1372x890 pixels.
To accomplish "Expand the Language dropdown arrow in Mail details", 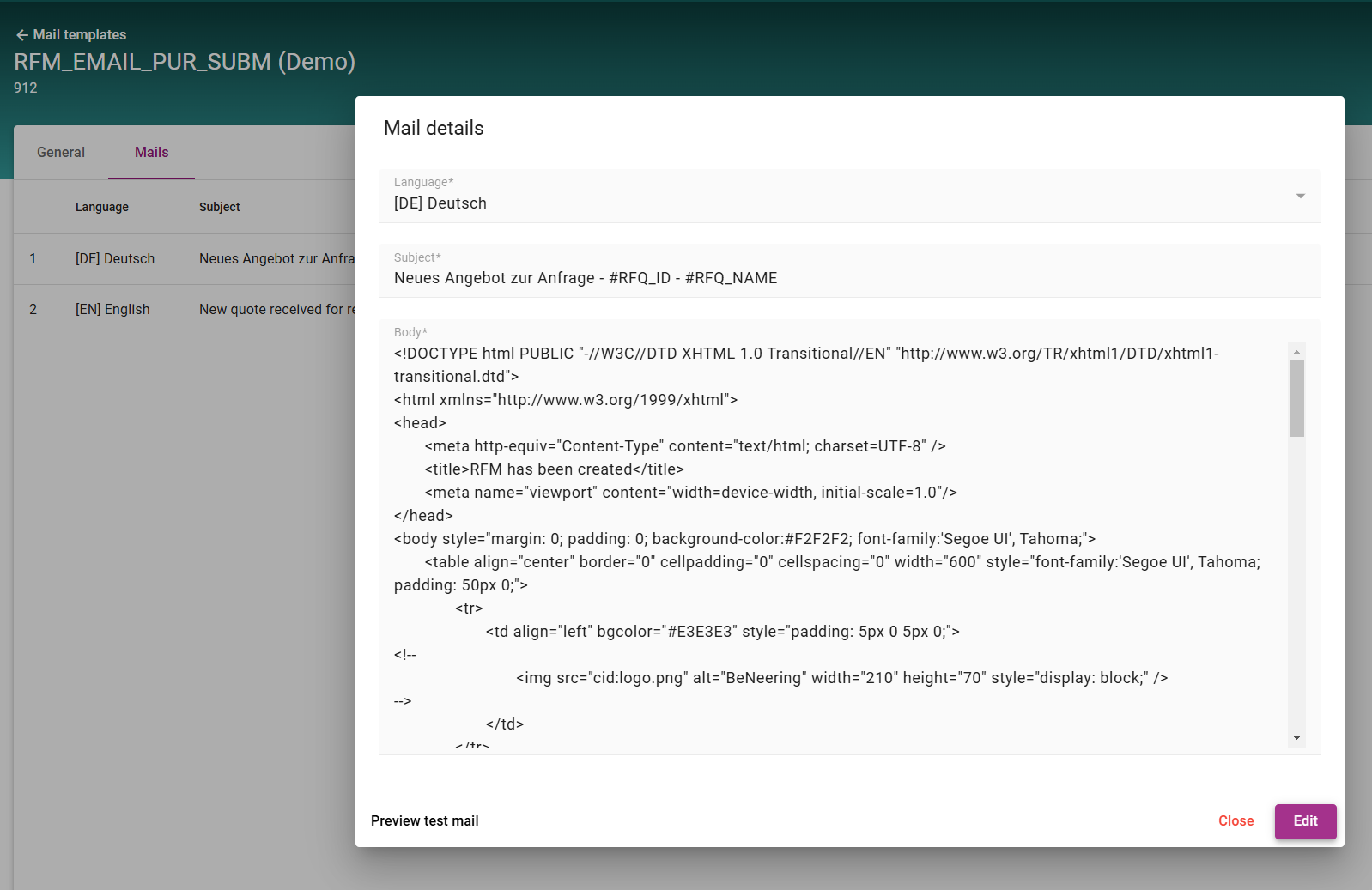I will pos(1300,197).
